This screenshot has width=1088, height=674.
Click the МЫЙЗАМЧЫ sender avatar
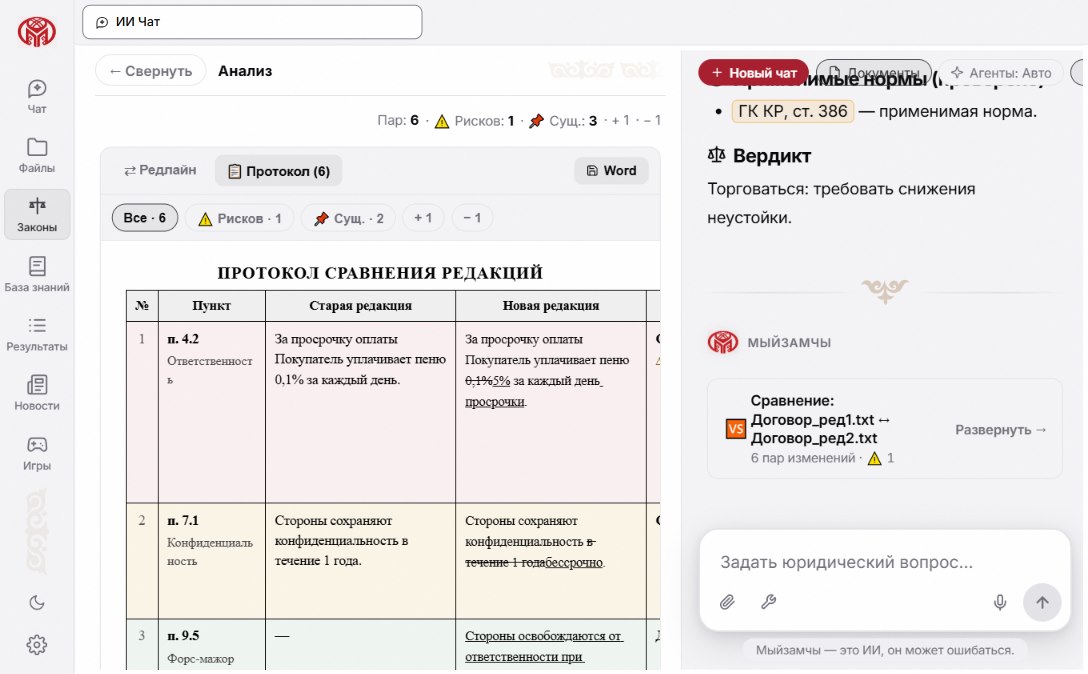click(x=722, y=342)
